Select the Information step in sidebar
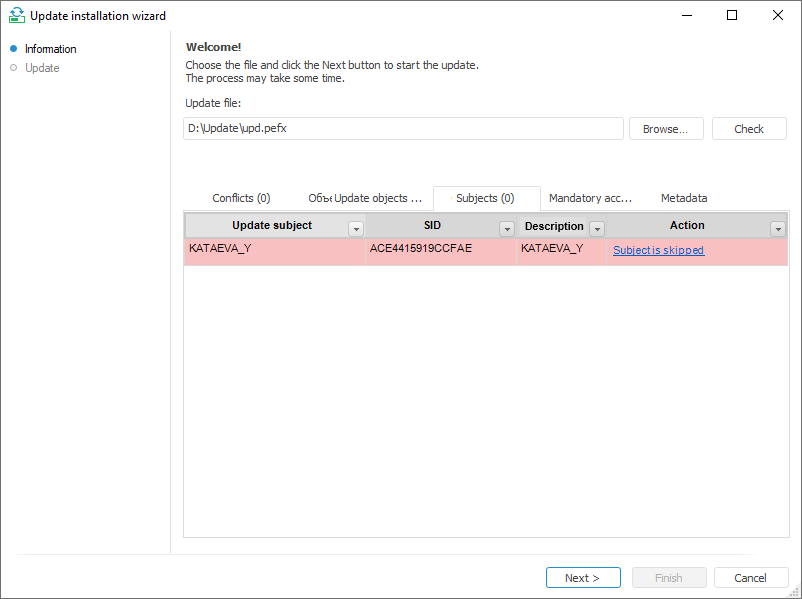 (x=50, y=49)
